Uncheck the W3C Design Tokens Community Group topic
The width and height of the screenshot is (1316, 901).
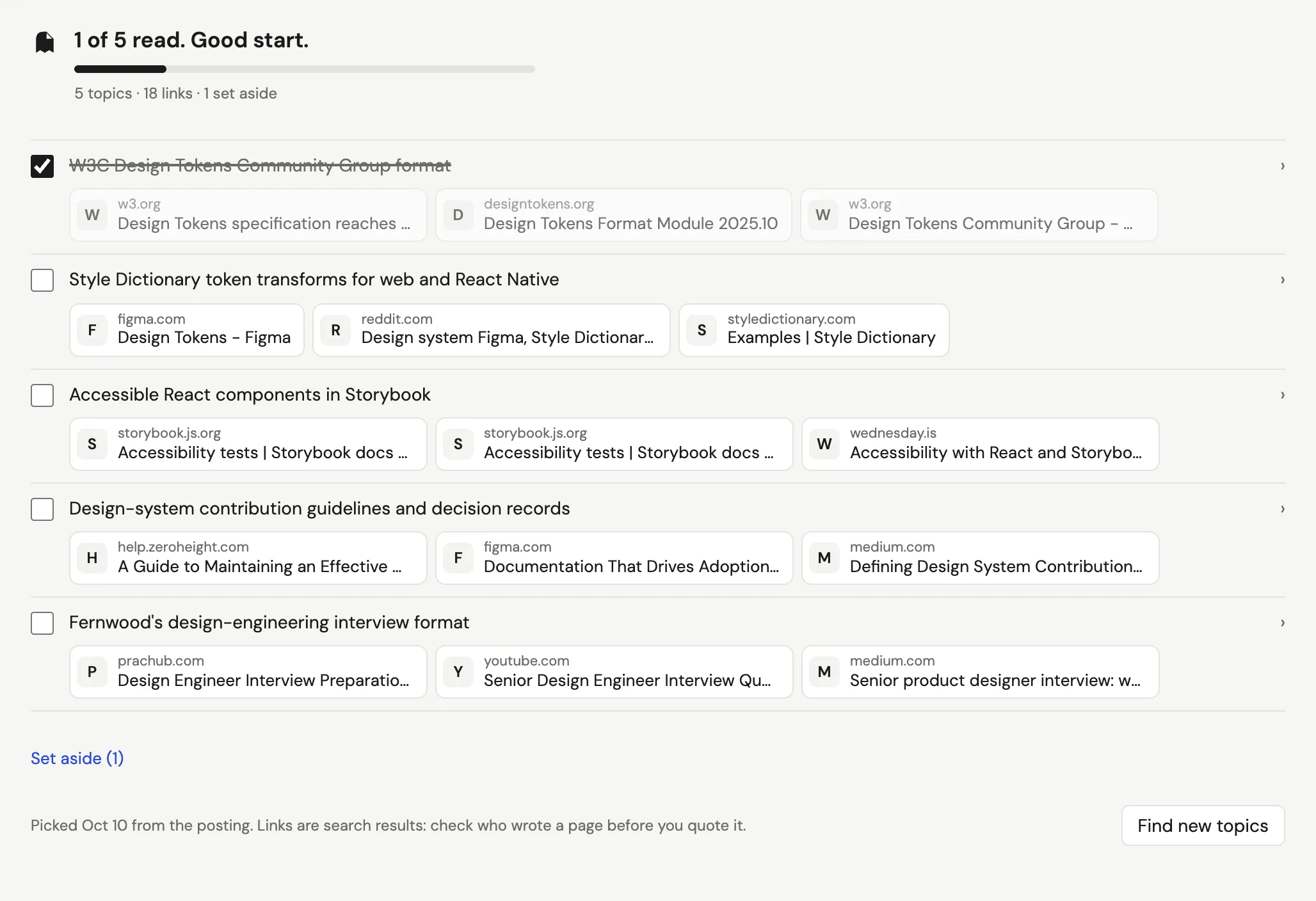pyautogui.click(x=42, y=166)
